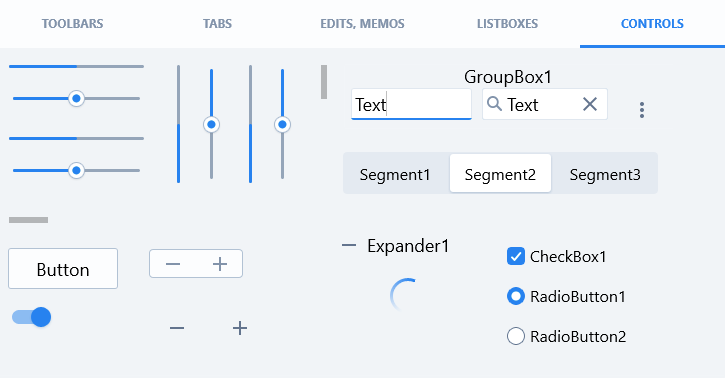
Task: Select Segment1
Action: (x=395, y=174)
